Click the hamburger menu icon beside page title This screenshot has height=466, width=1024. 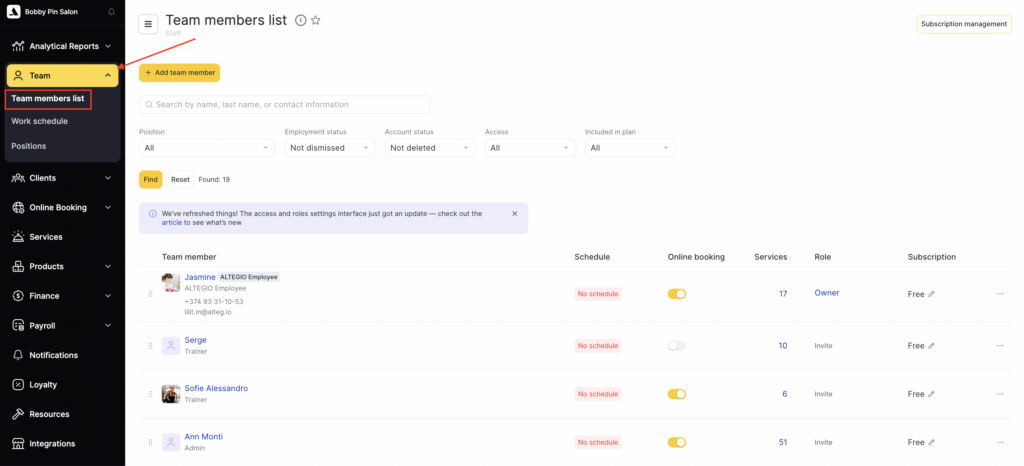[148, 24]
